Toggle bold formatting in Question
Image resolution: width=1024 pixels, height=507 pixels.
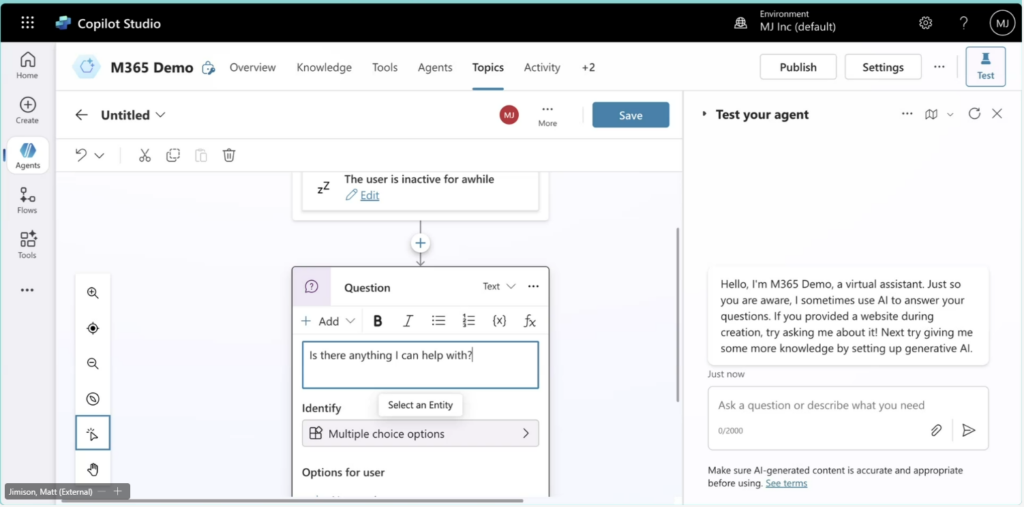pos(377,321)
